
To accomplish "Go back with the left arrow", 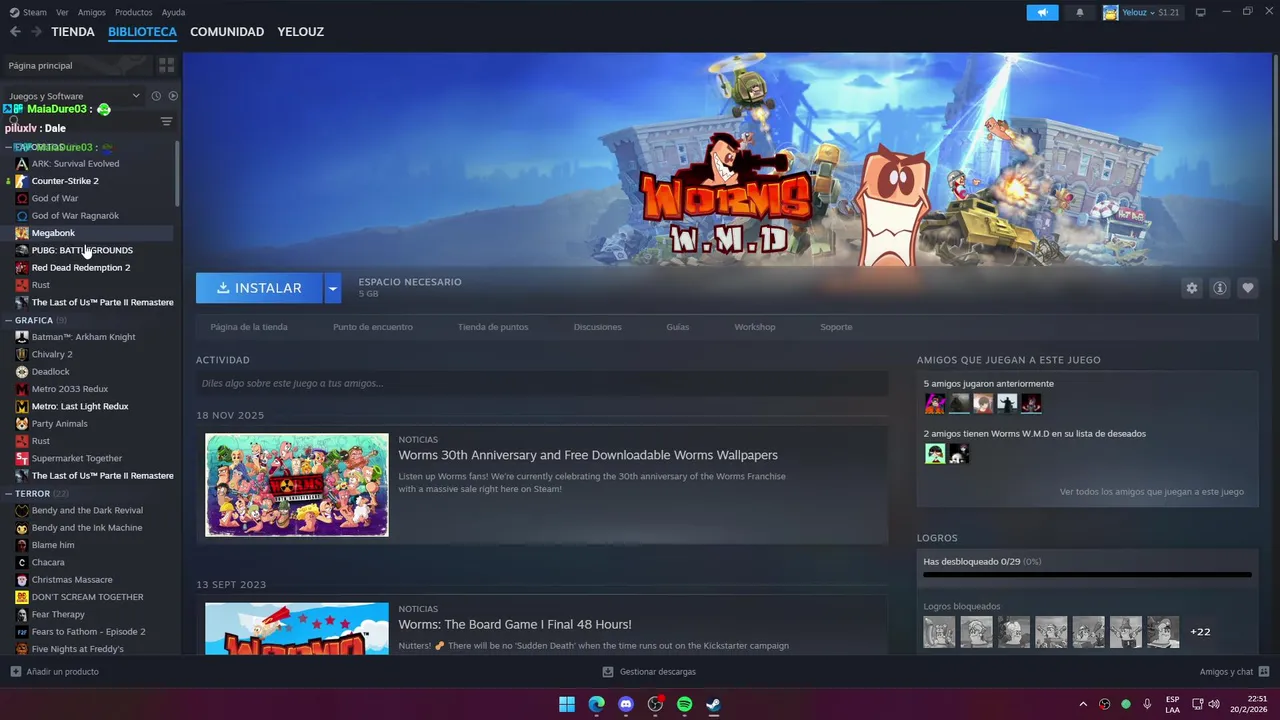I will click(x=15, y=32).
